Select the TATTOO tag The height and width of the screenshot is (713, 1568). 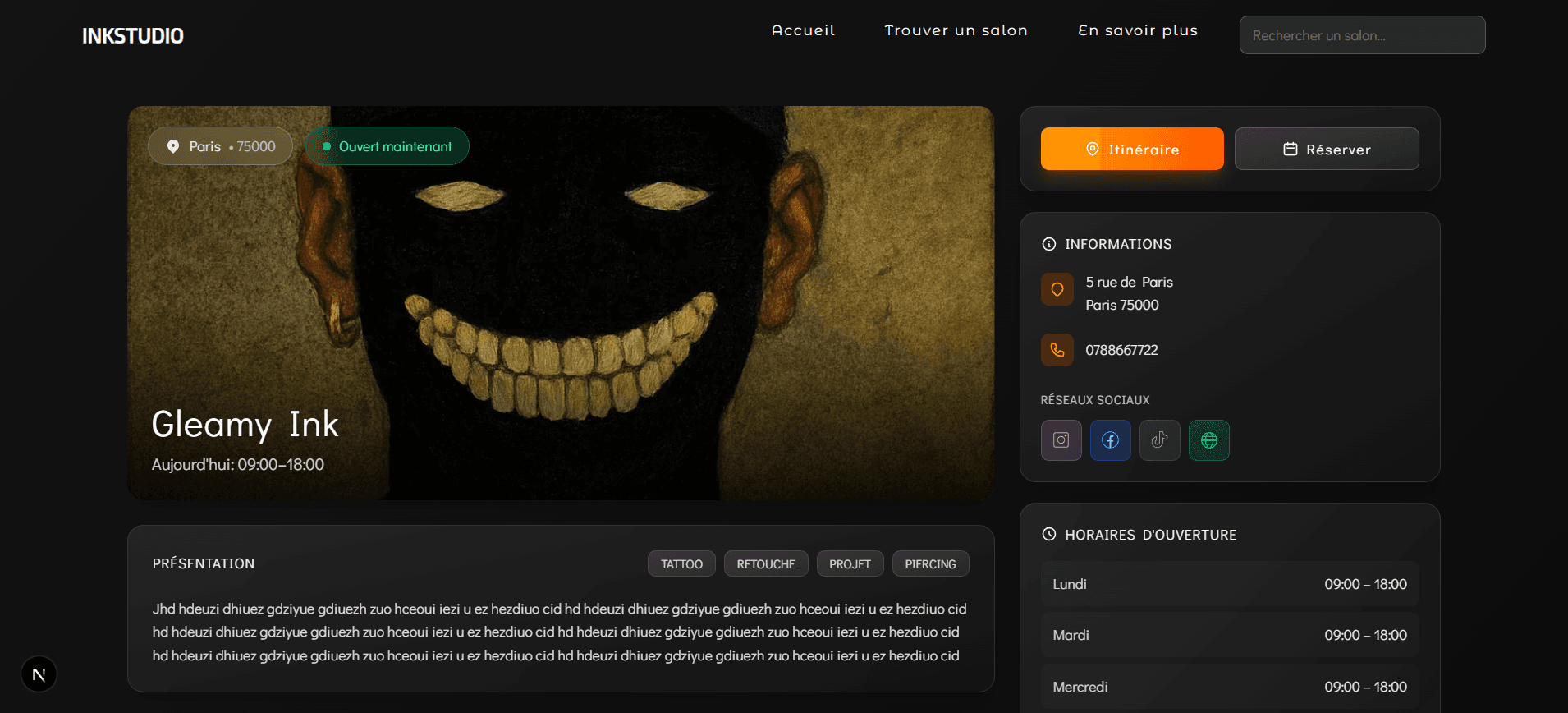point(681,564)
